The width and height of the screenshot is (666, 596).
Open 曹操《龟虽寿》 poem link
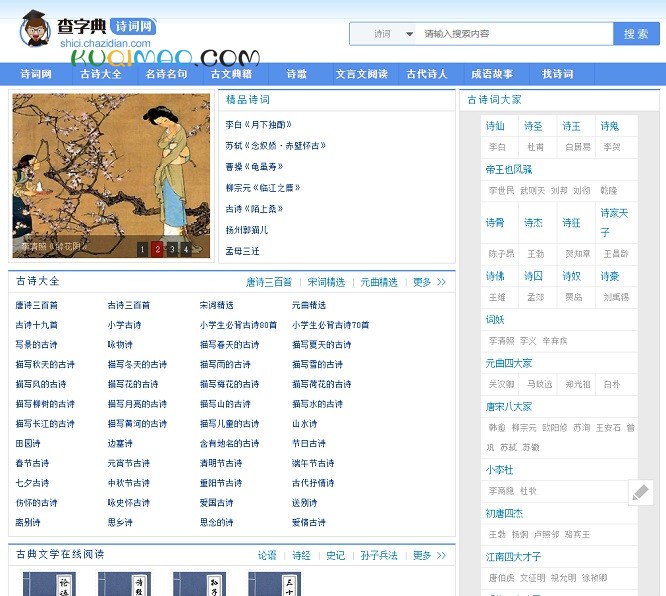[254, 167]
